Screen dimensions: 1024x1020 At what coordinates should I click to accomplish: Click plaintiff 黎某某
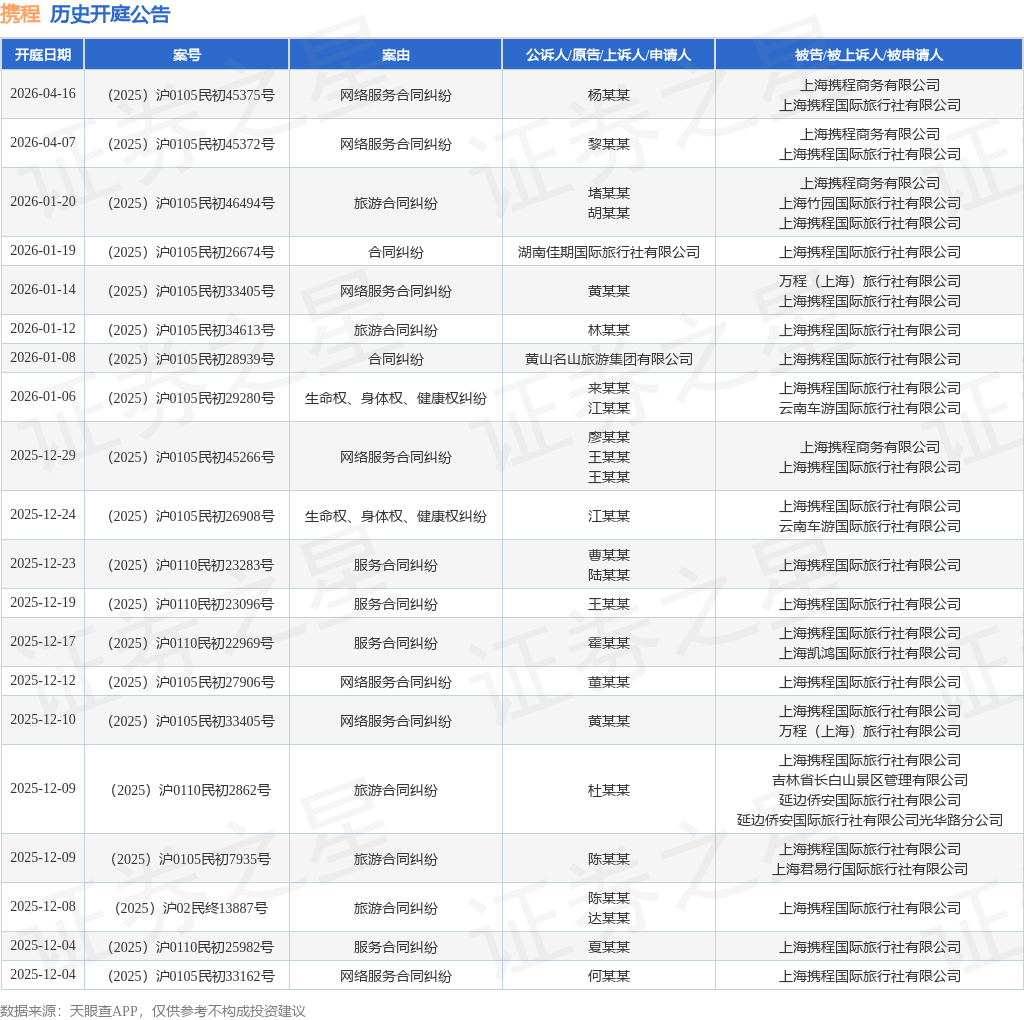[x=609, y=144]
